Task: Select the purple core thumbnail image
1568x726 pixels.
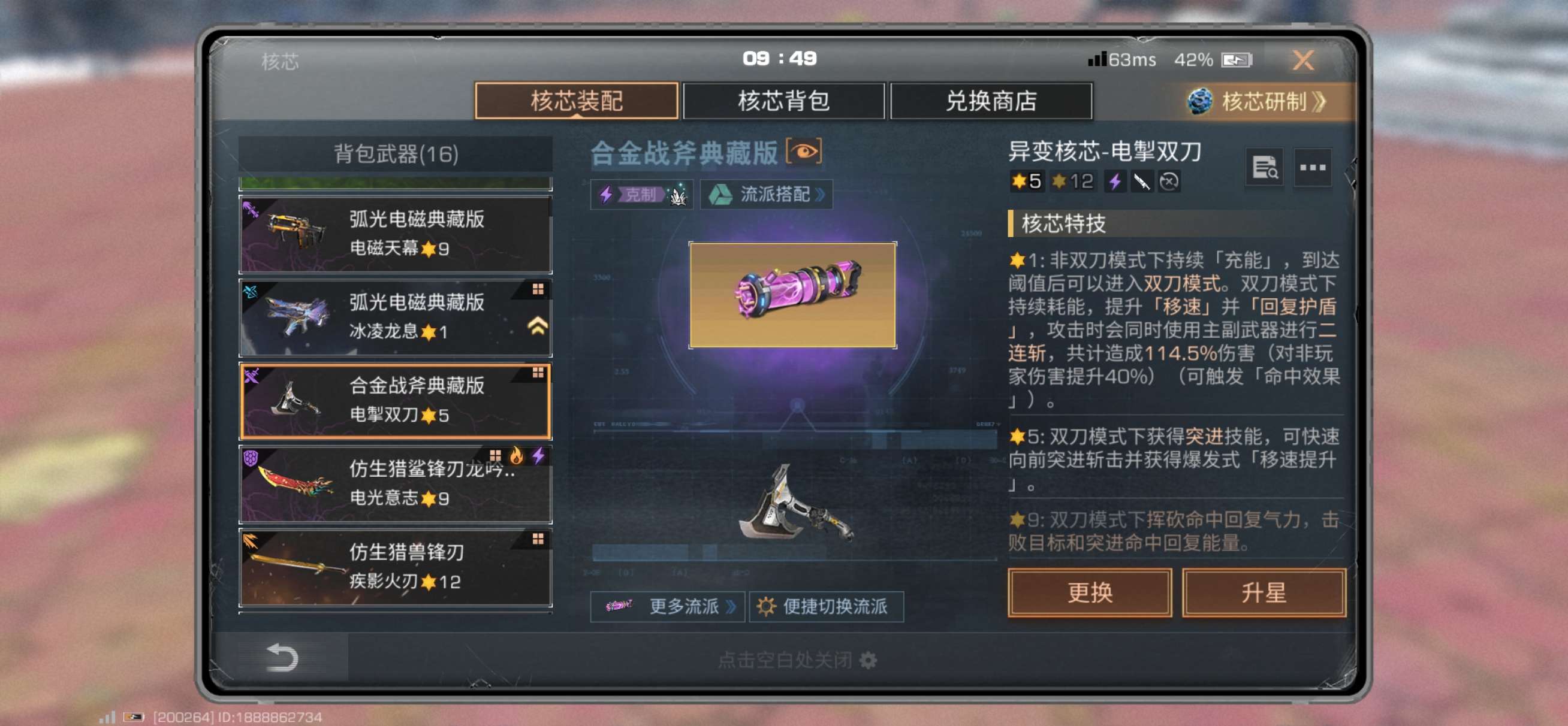Action: (792, 295)
